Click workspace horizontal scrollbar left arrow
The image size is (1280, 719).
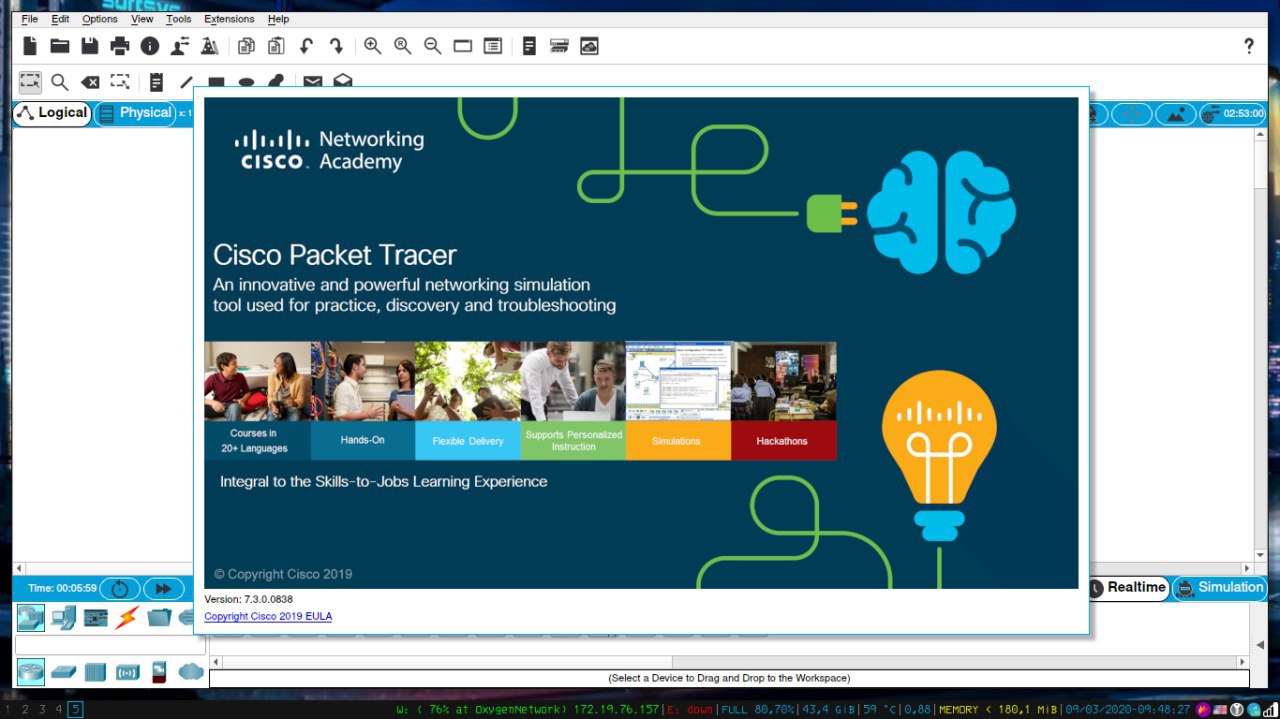pyautogui.click(x=19, y=568)
